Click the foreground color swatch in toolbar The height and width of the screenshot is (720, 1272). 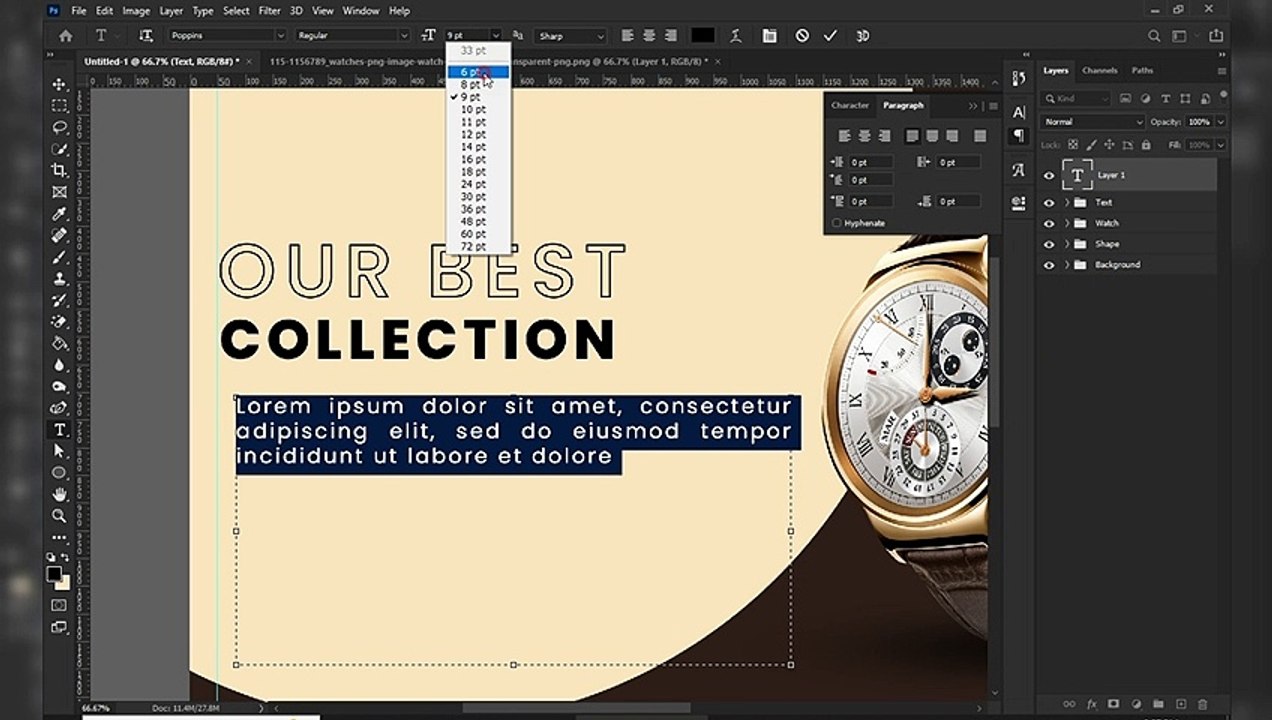(x=54, y=573)
